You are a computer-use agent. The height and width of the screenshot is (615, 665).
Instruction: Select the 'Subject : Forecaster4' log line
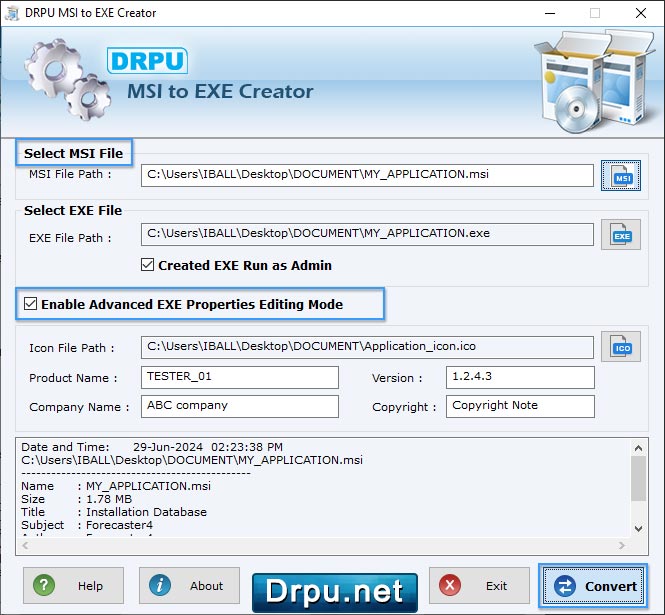pyautogui.click(x=87, y=525)
